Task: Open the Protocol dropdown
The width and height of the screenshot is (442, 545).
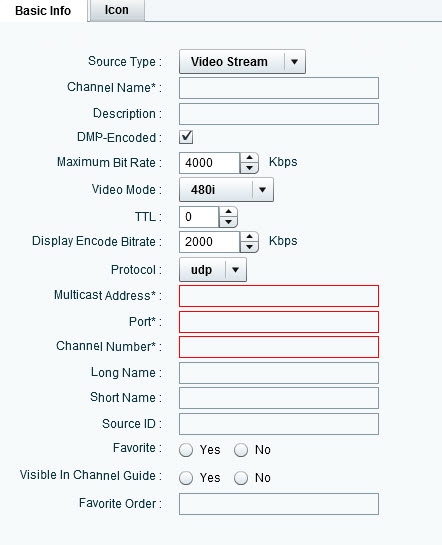Action: tap(213, 270)
